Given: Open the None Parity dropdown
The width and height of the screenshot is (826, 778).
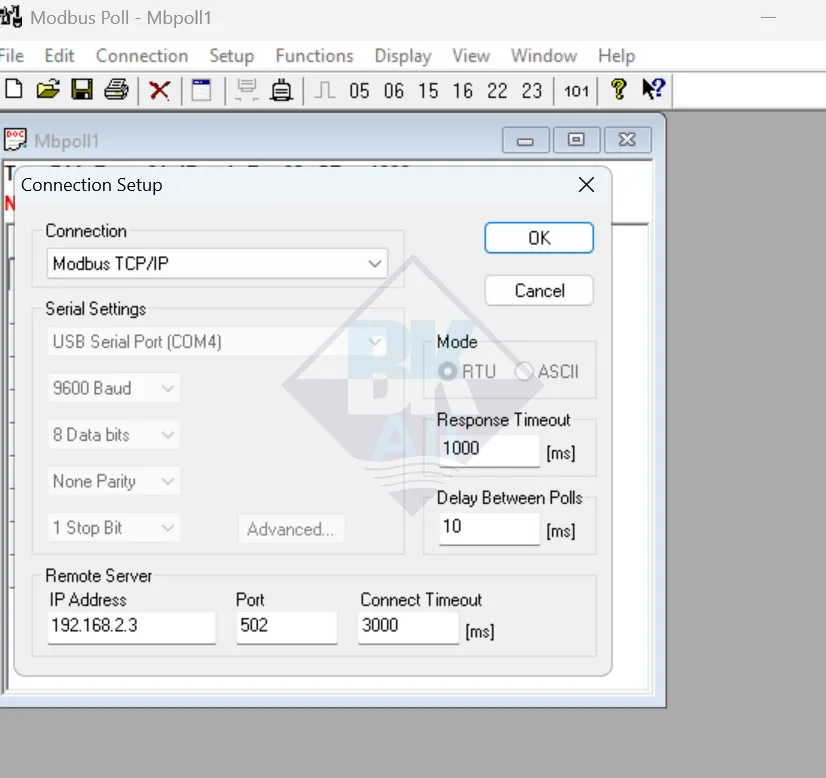Looking at the screenshot, I should click(113, 481).
